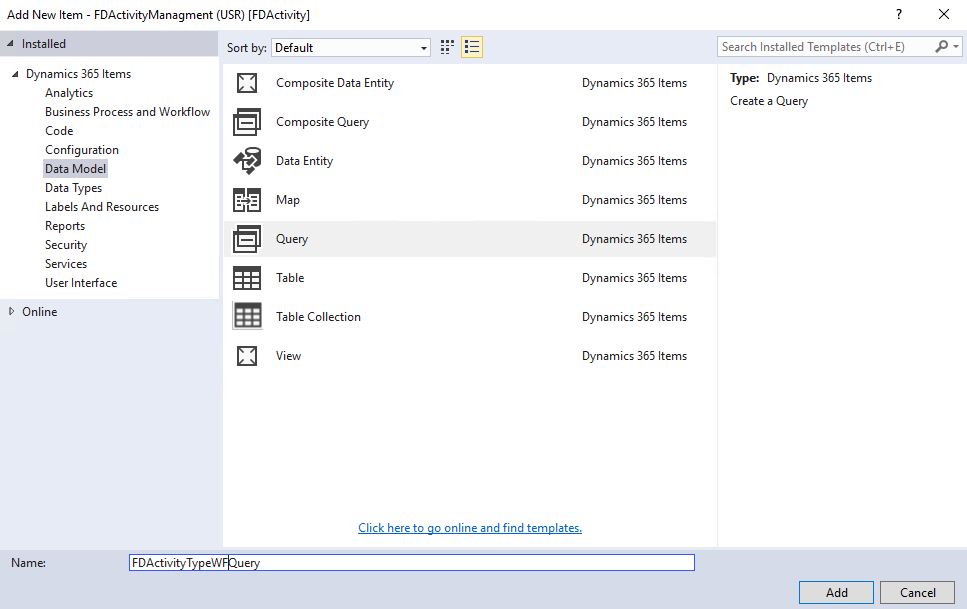967x609 pixels.
Task: Select the Composite Query label
Action: (x=323, y=122)
